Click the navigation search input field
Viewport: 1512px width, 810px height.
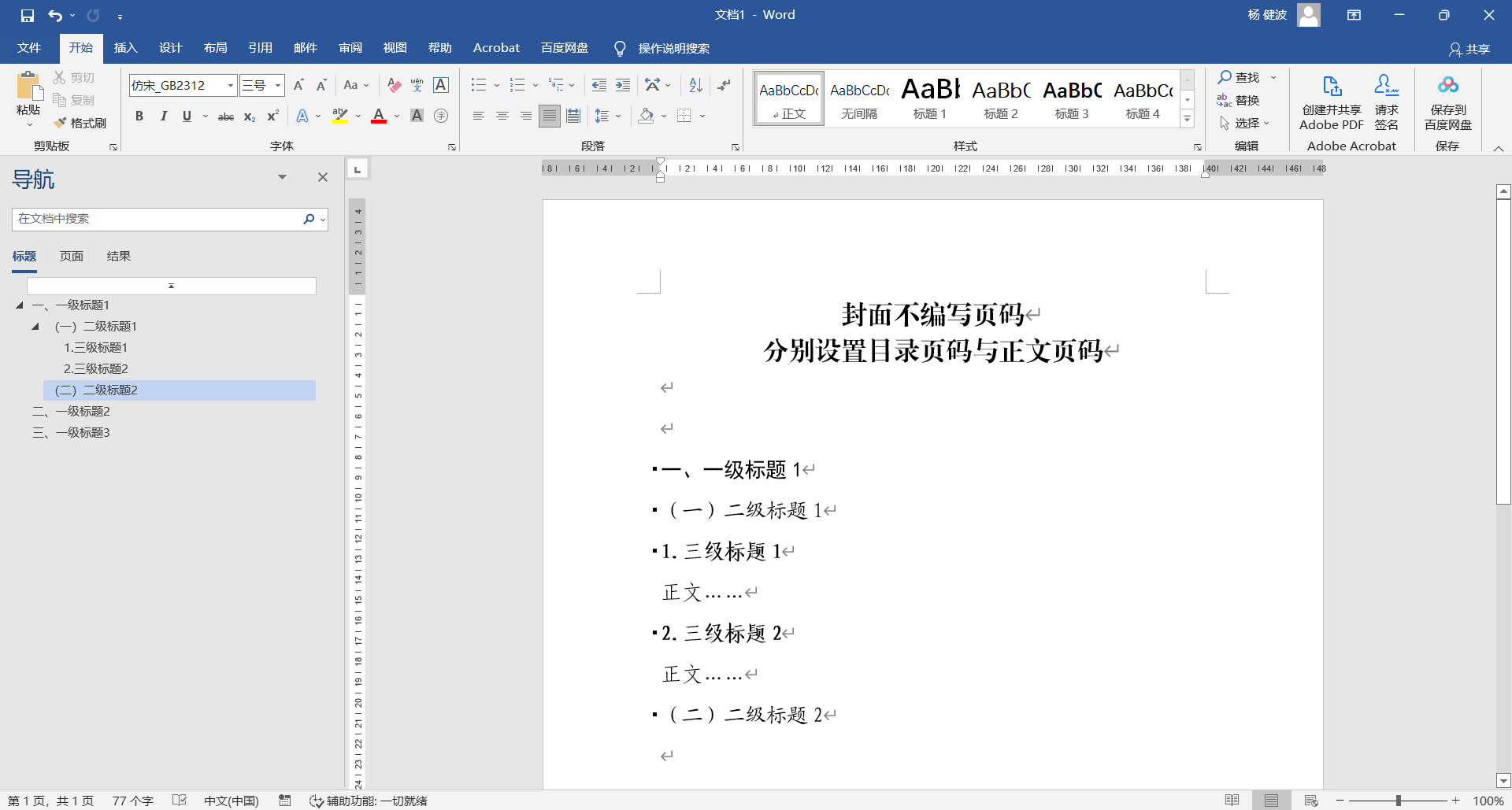click(x=157, y=219)
